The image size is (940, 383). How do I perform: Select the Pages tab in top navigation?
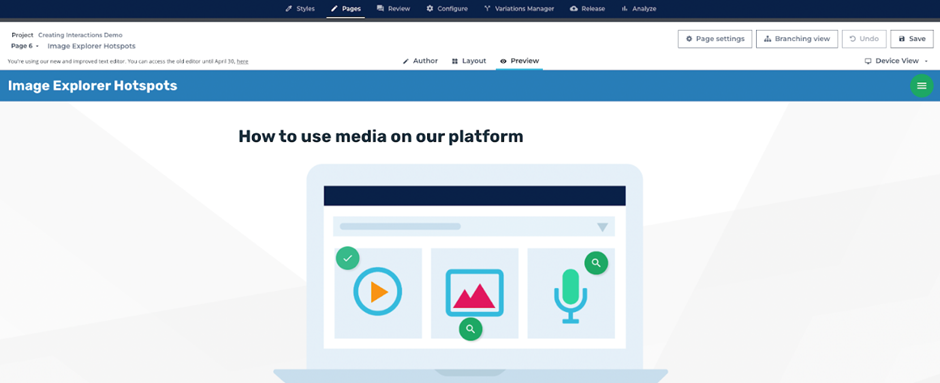click(x=345, y=8)
